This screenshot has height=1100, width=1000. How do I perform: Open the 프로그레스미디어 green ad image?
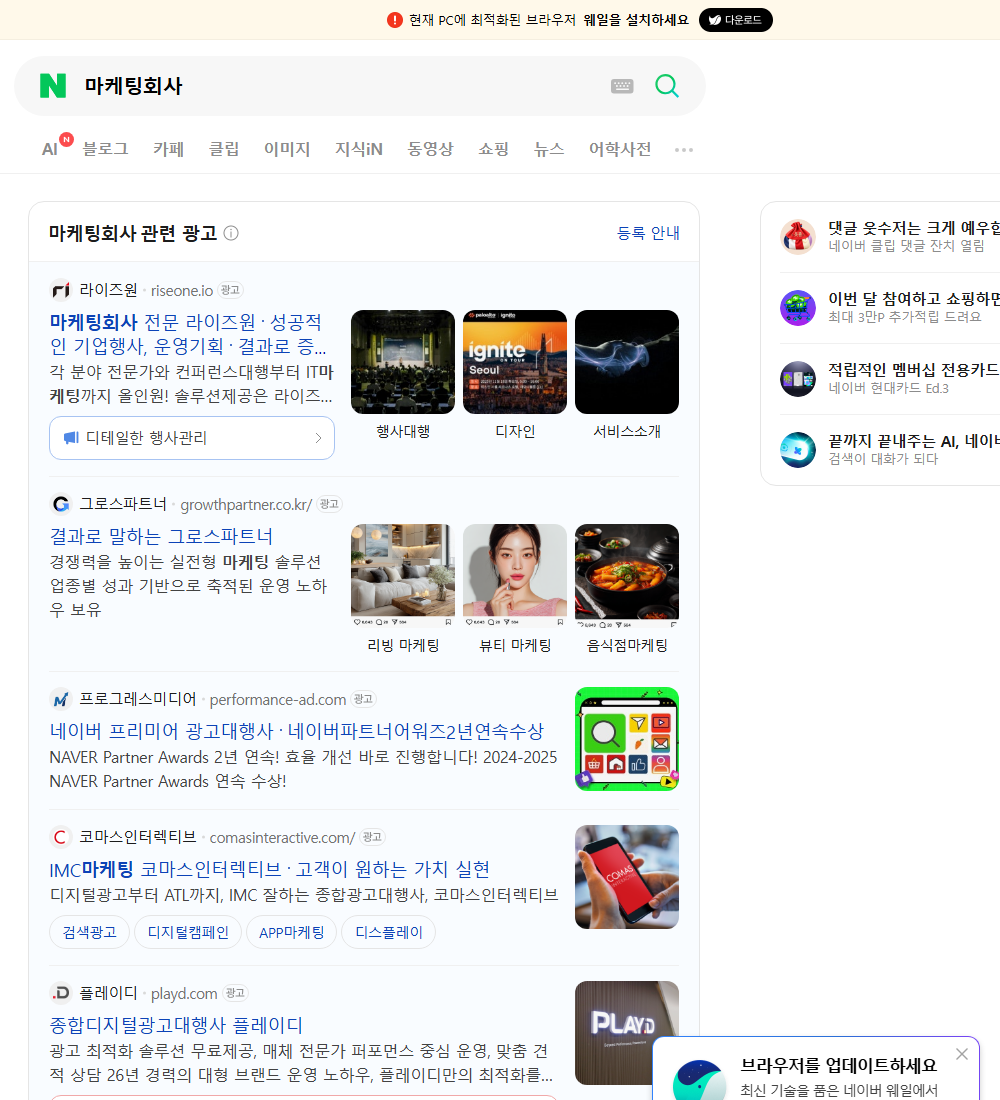coord(627,739)
